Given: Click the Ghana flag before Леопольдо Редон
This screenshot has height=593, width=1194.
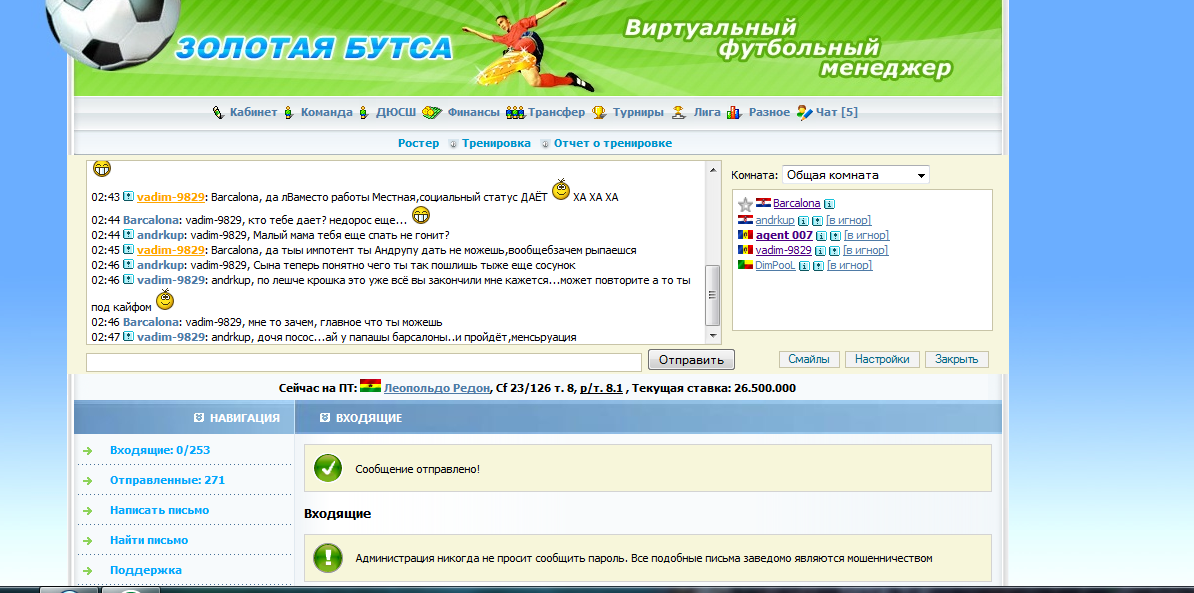Looking at the screenshot, I should tap(370, 388).
